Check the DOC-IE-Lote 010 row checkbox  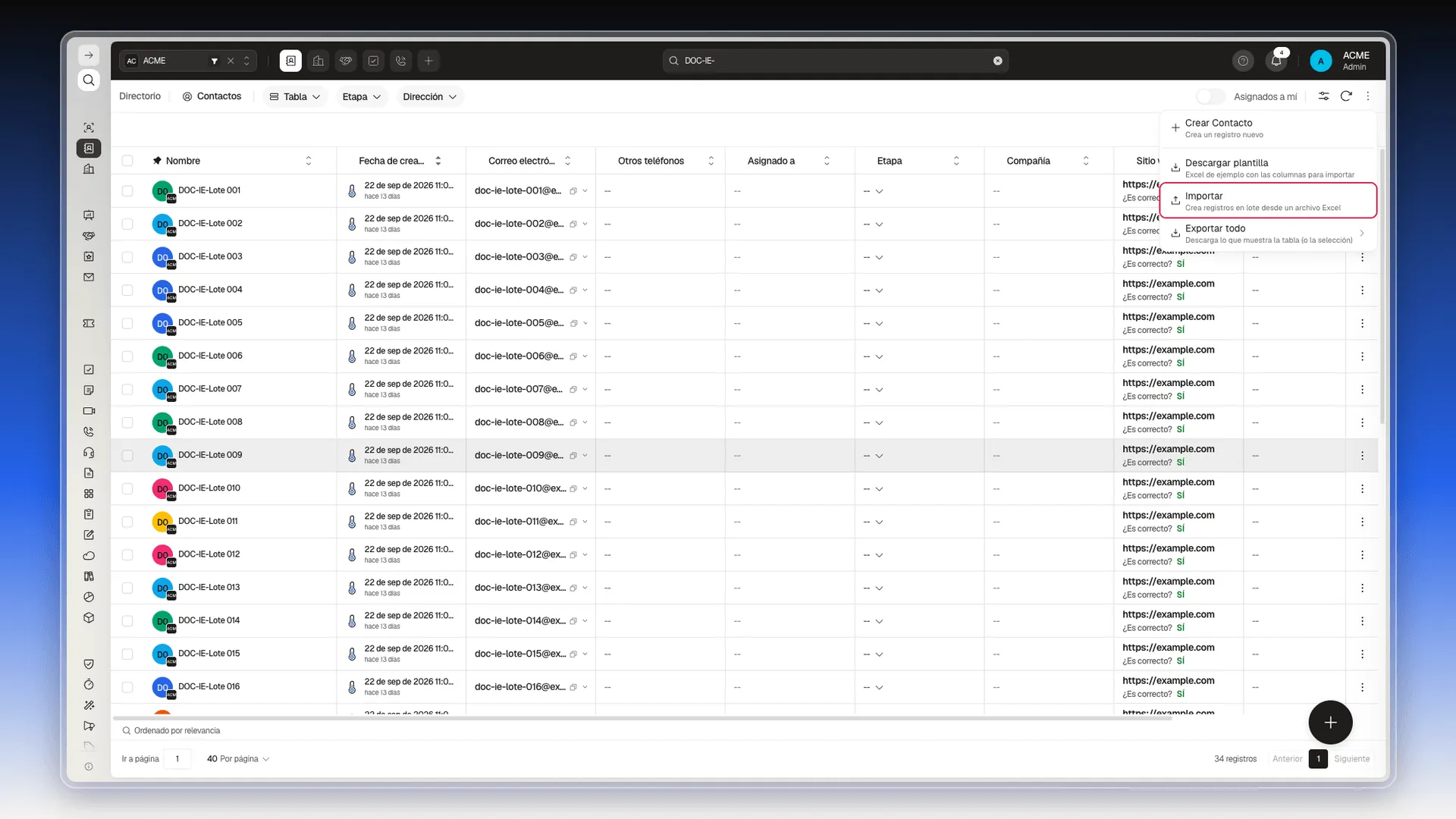(127, 488)
